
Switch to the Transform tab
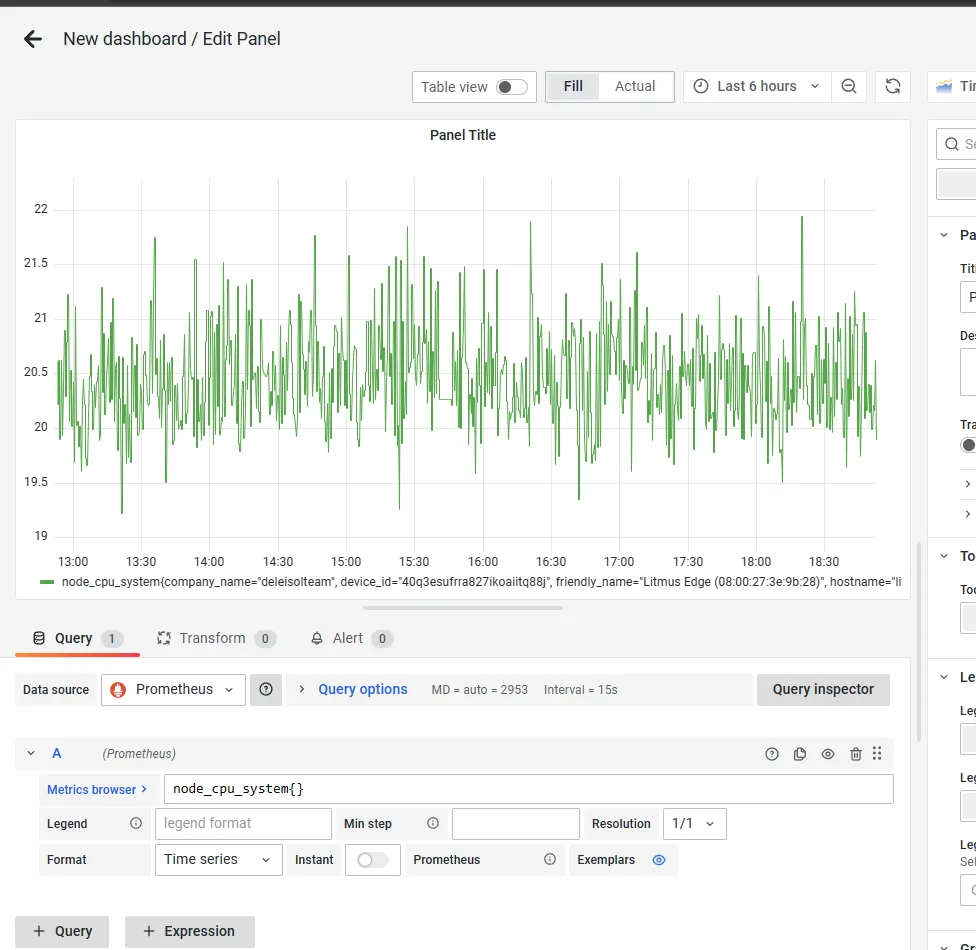pos(216,639)
